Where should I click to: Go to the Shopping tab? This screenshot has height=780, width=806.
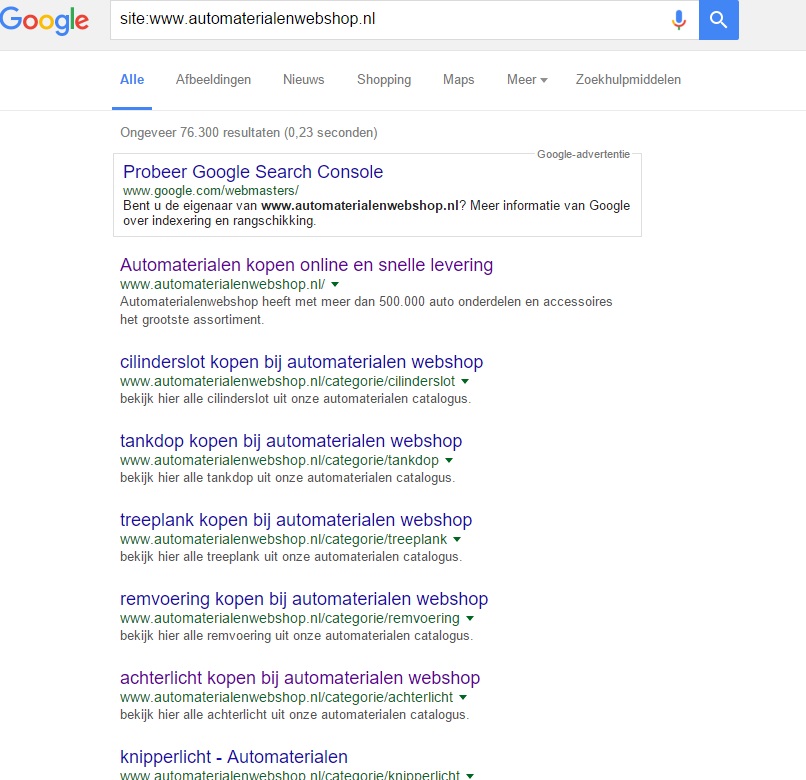pos(384,80)
